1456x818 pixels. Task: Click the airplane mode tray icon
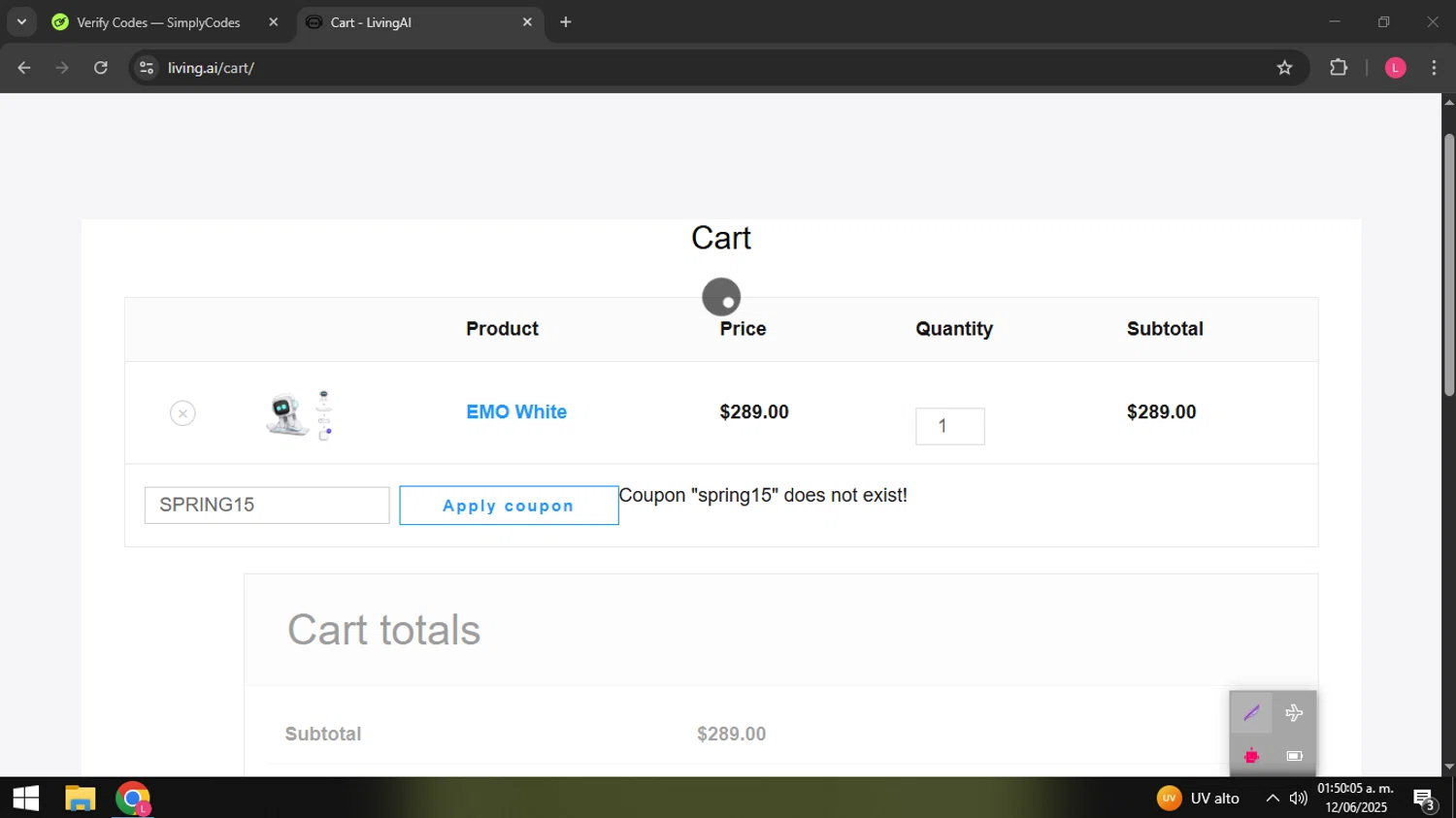click(x=1294, y=713)
